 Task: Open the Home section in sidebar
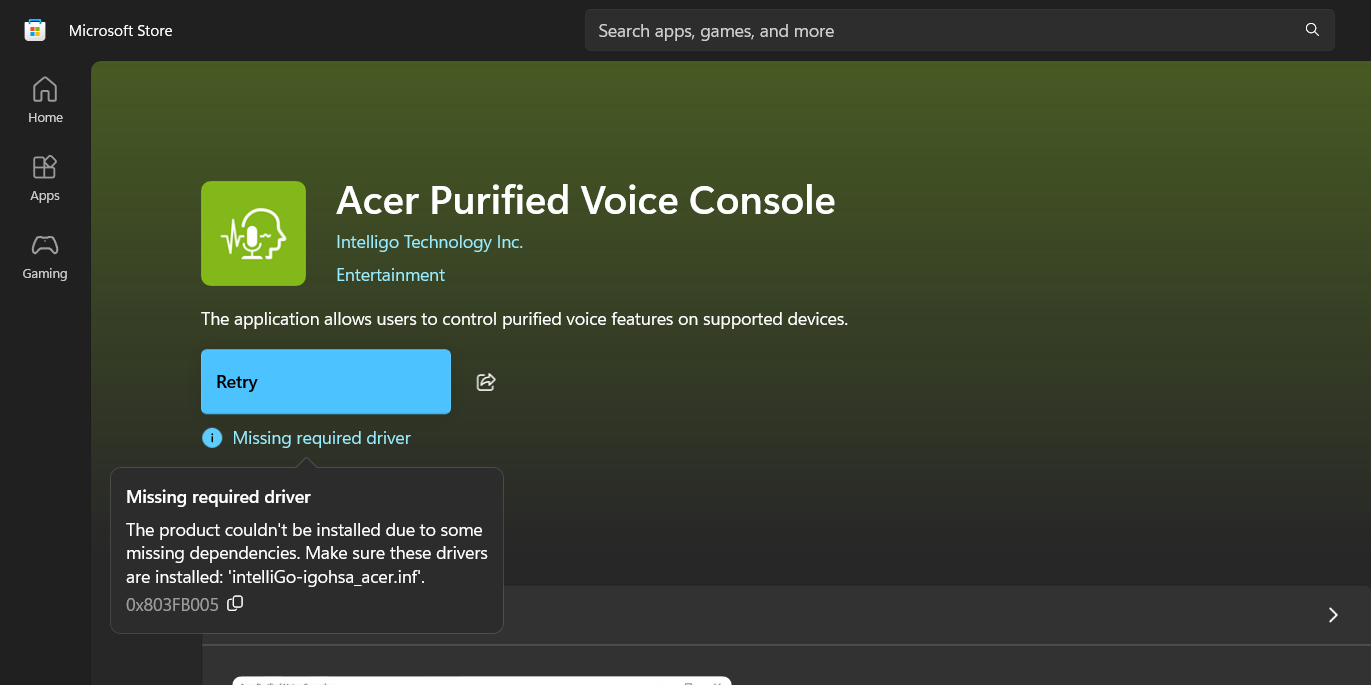[45, 100]
